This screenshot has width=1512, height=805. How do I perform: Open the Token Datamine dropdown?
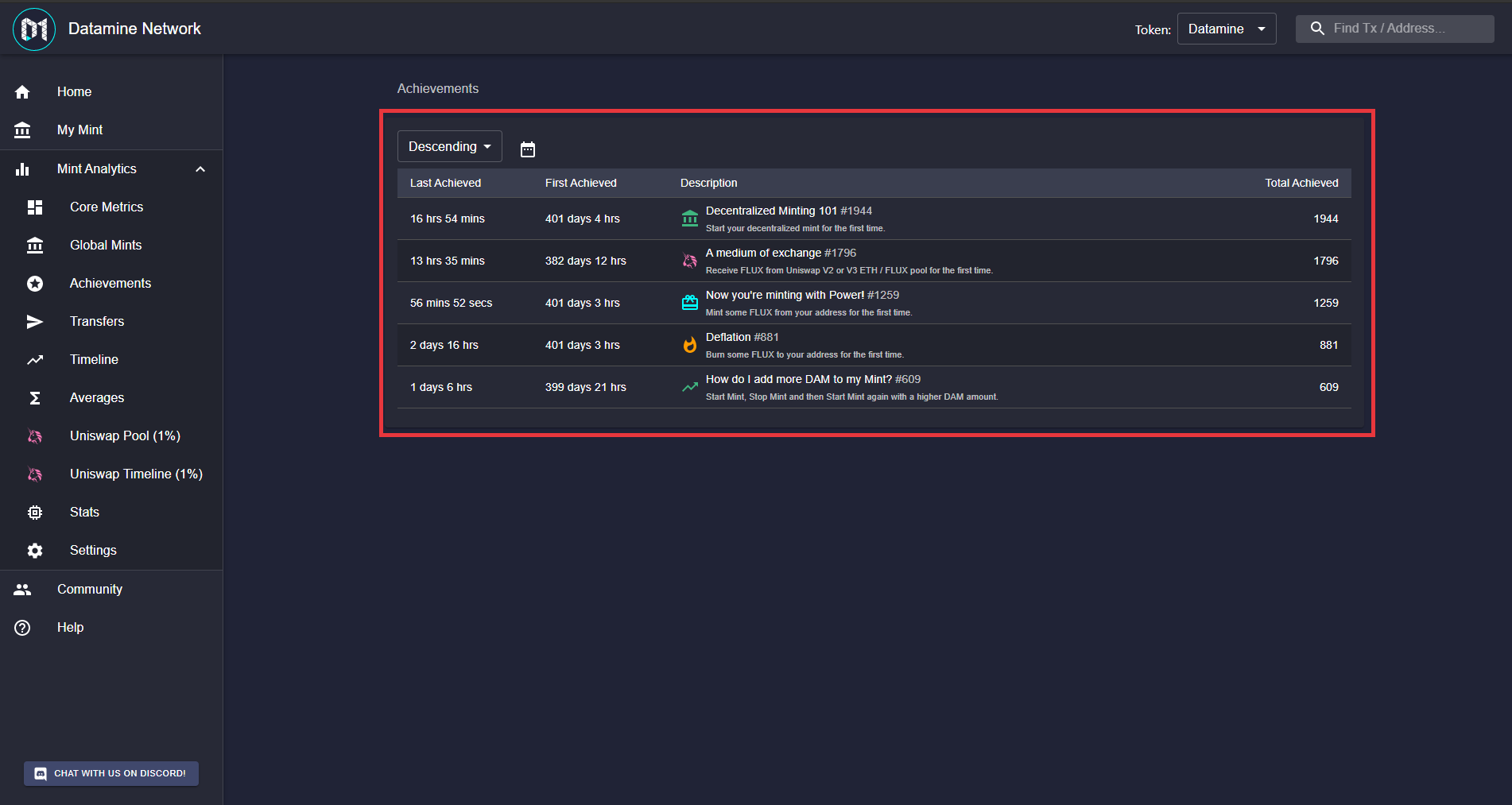pyautogui.click(x=1227, y=29)
